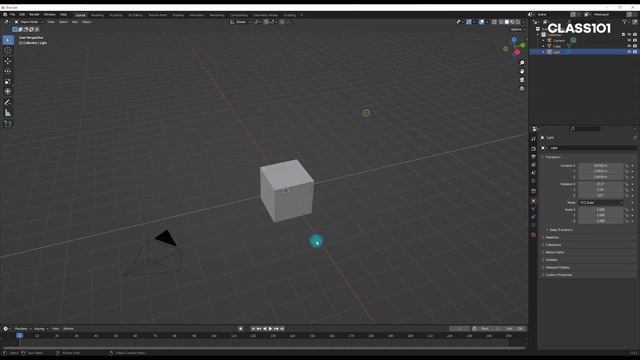This screenshot has width=640, height=360.
Task: Toggle visibility eye of Camera in outliner
Action: [x=629, y=40]
